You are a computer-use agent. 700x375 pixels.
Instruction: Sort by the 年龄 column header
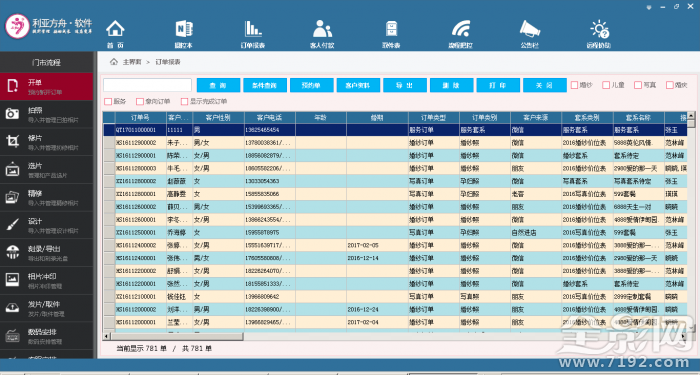pos(321,118)
